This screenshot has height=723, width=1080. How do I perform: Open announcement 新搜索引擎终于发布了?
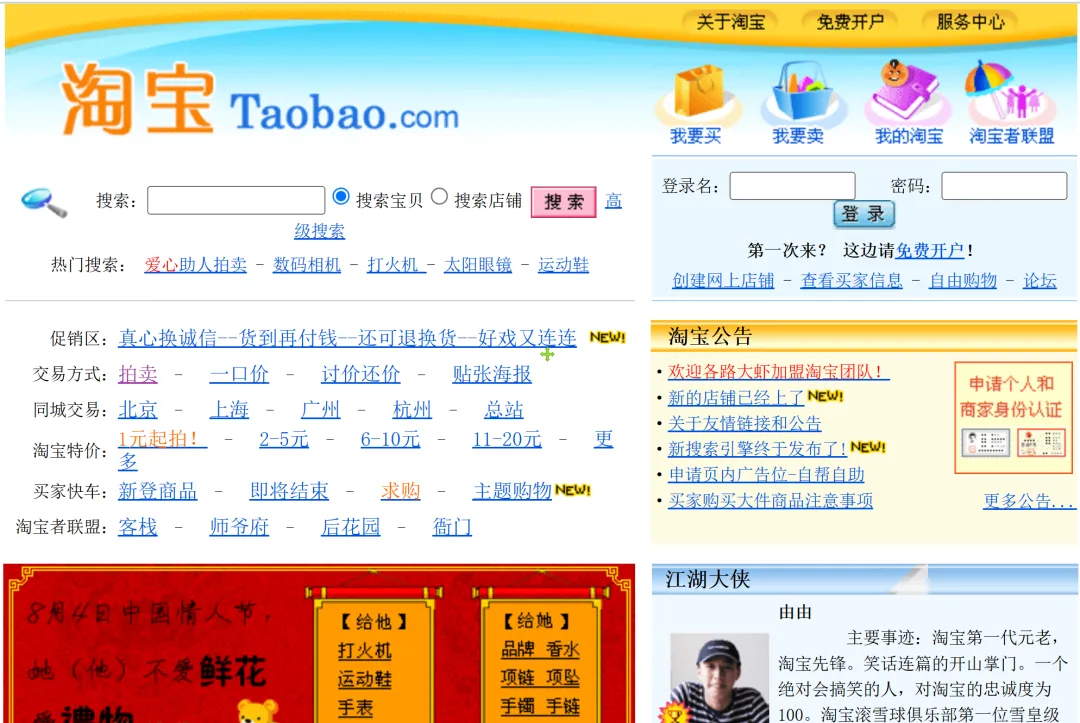click(x=757, y=449)
